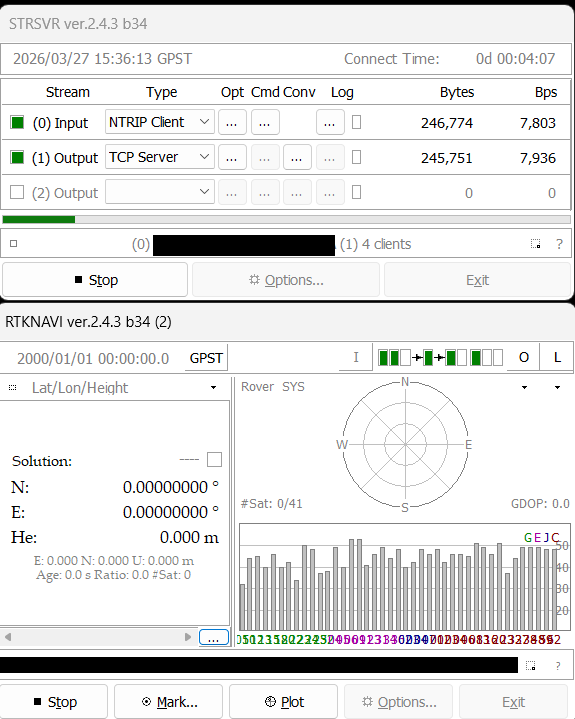The image size is (575, 719).
Task: Open RTKNAVI output streams with O button
Action: point(524,358)
